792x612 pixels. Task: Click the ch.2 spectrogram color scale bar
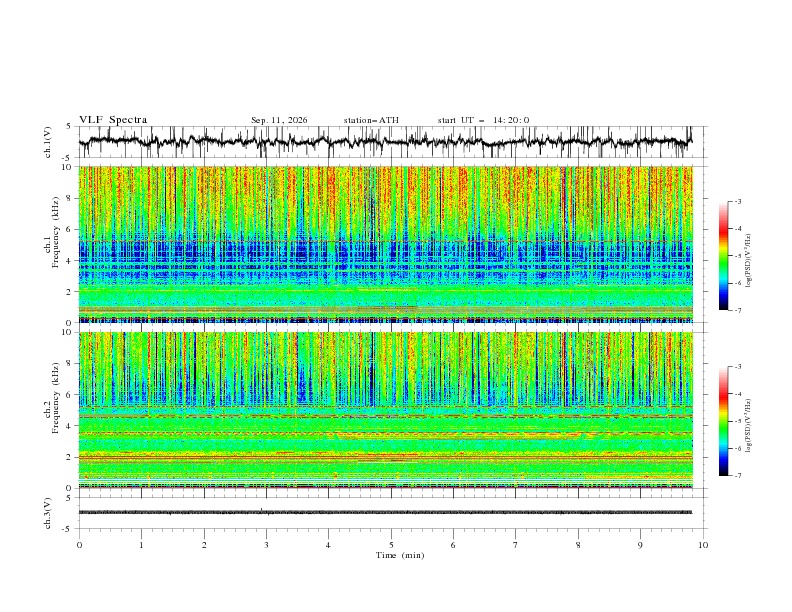click(x=723, y=421)
